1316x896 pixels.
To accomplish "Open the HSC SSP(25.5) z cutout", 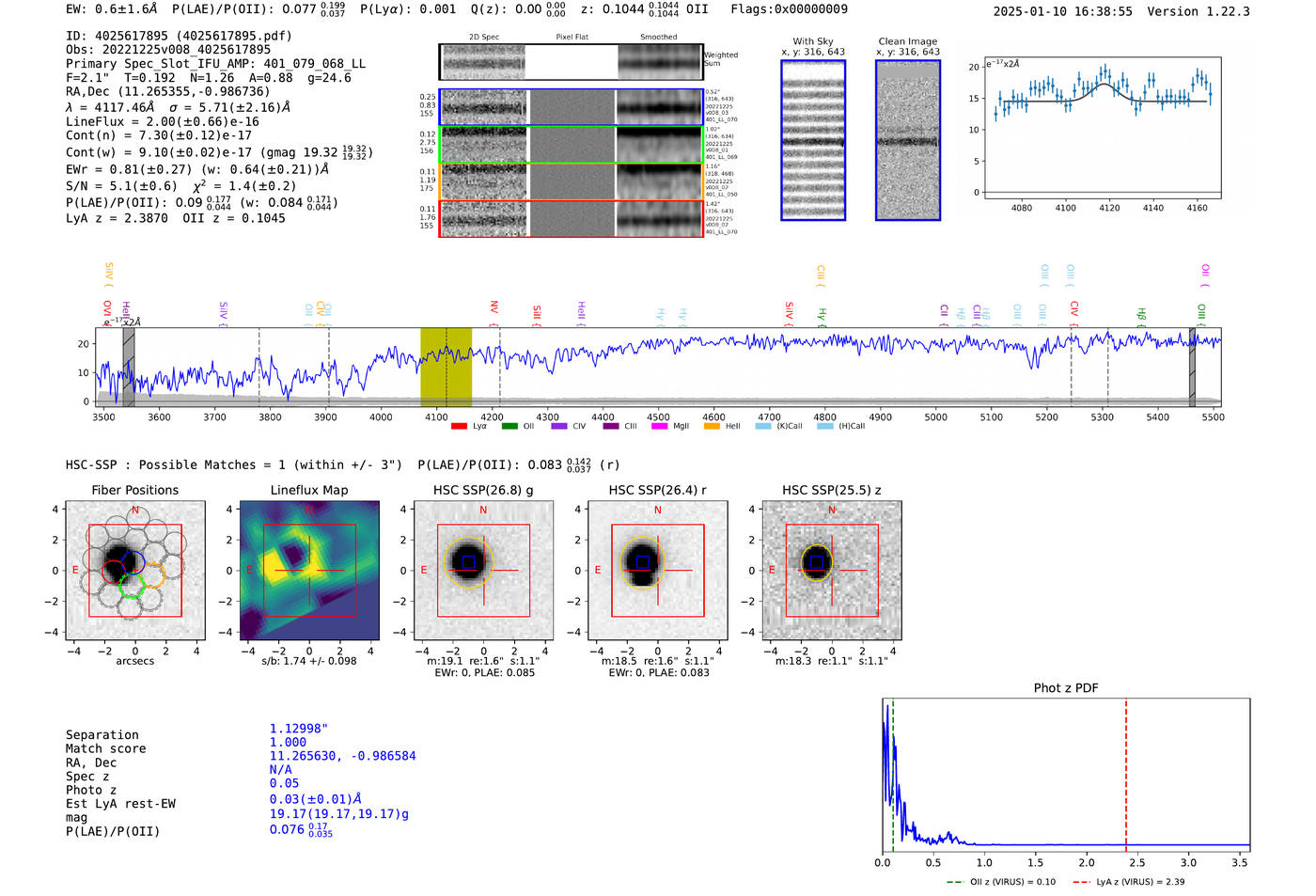I will point(832,571).
